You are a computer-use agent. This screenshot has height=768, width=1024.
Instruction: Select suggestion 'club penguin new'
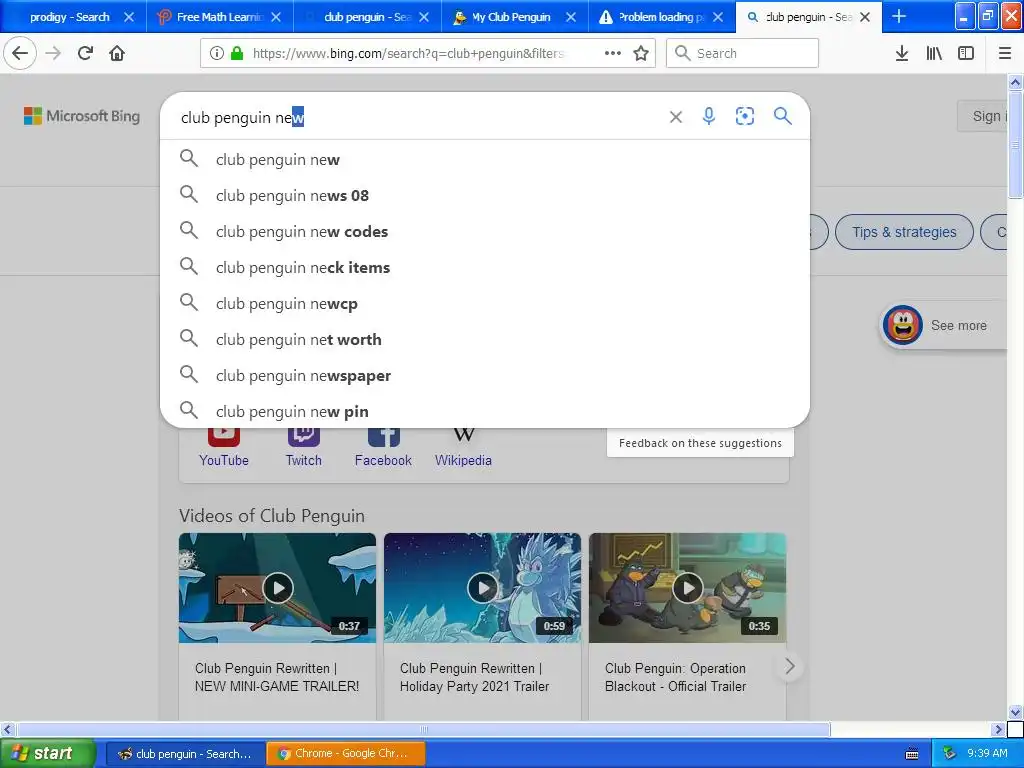pos(485,159)
